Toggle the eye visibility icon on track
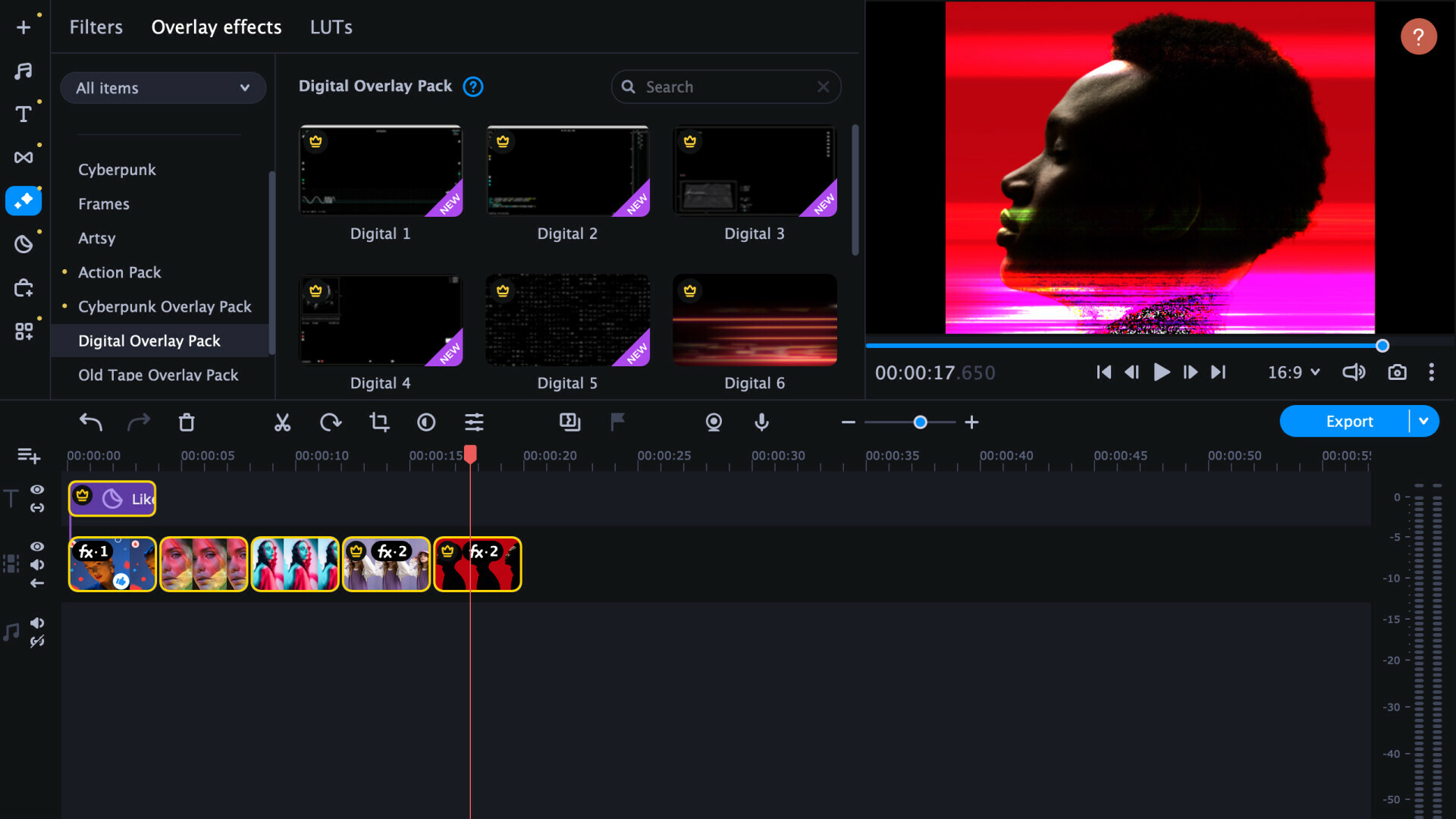 [x=37, y=547]
